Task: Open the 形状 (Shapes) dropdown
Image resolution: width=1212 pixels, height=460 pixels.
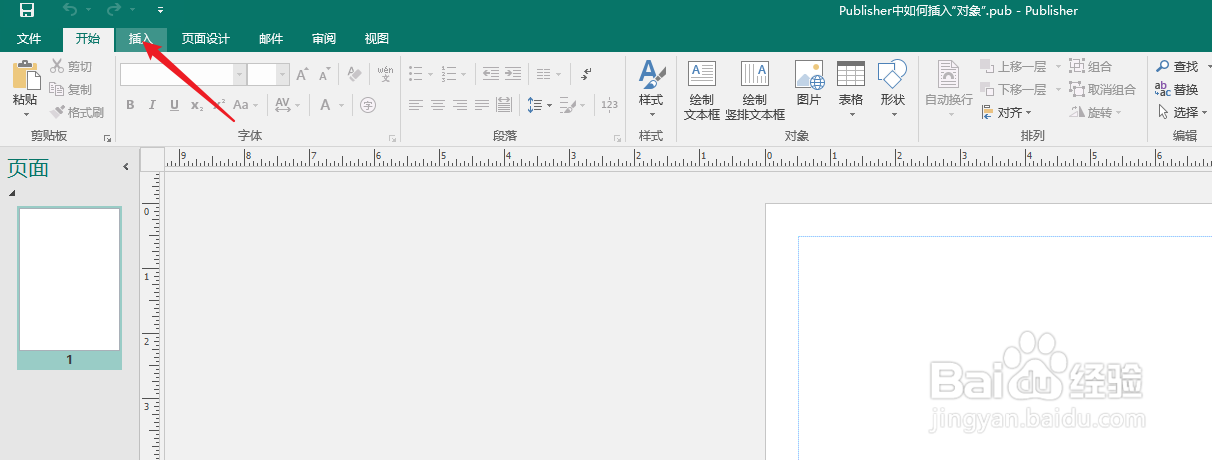Action: [x=892, y=88]
